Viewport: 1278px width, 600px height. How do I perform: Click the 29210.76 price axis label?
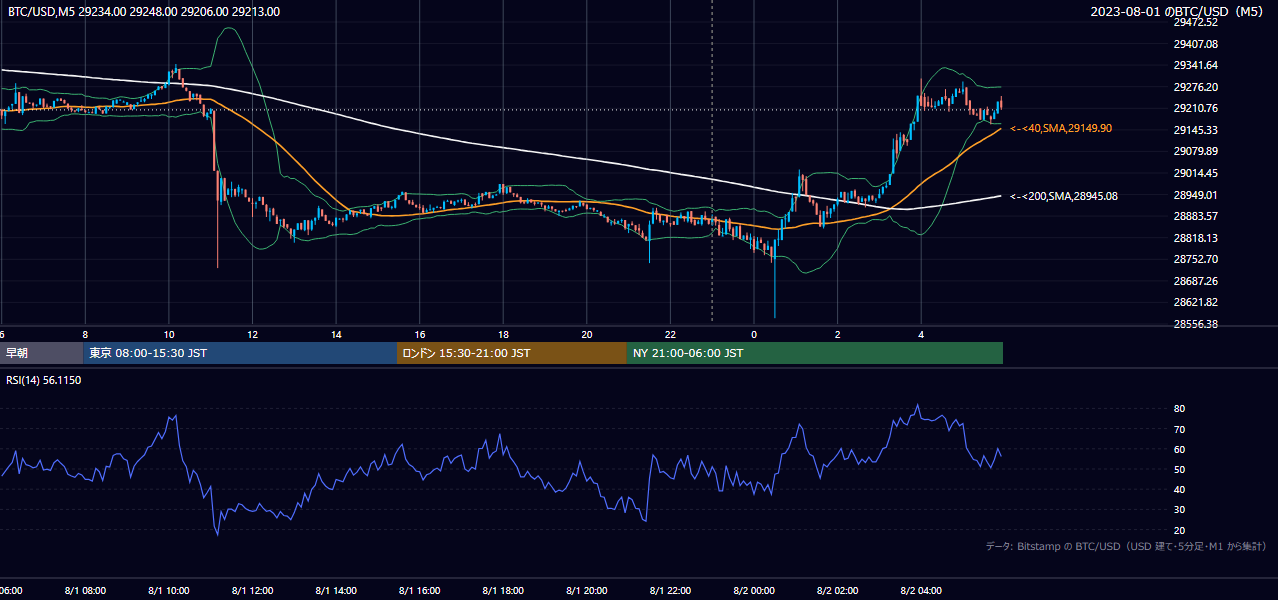pos(1195,108)
